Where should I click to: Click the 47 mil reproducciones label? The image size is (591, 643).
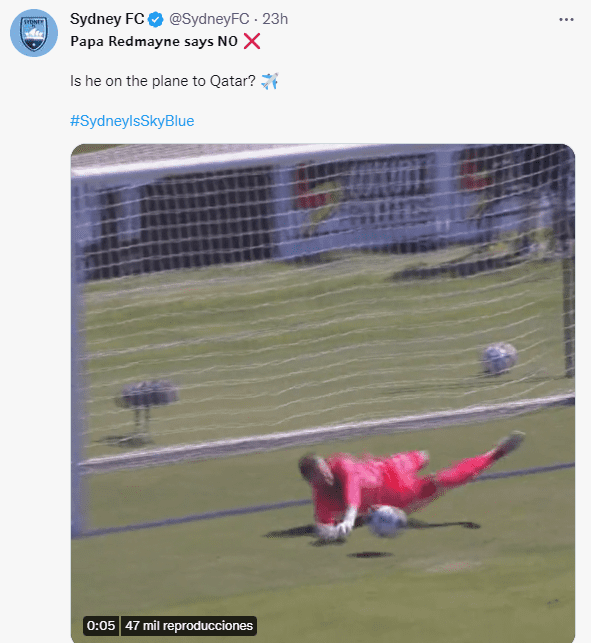pyautogui.click(x=189, y=625)
